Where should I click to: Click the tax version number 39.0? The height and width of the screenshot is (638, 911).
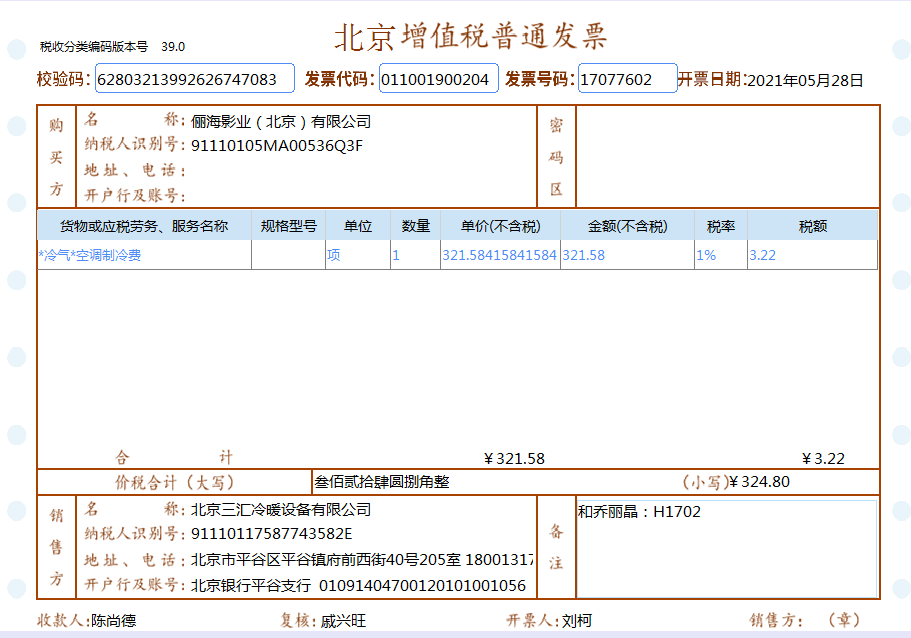click(x=173, y=46)
